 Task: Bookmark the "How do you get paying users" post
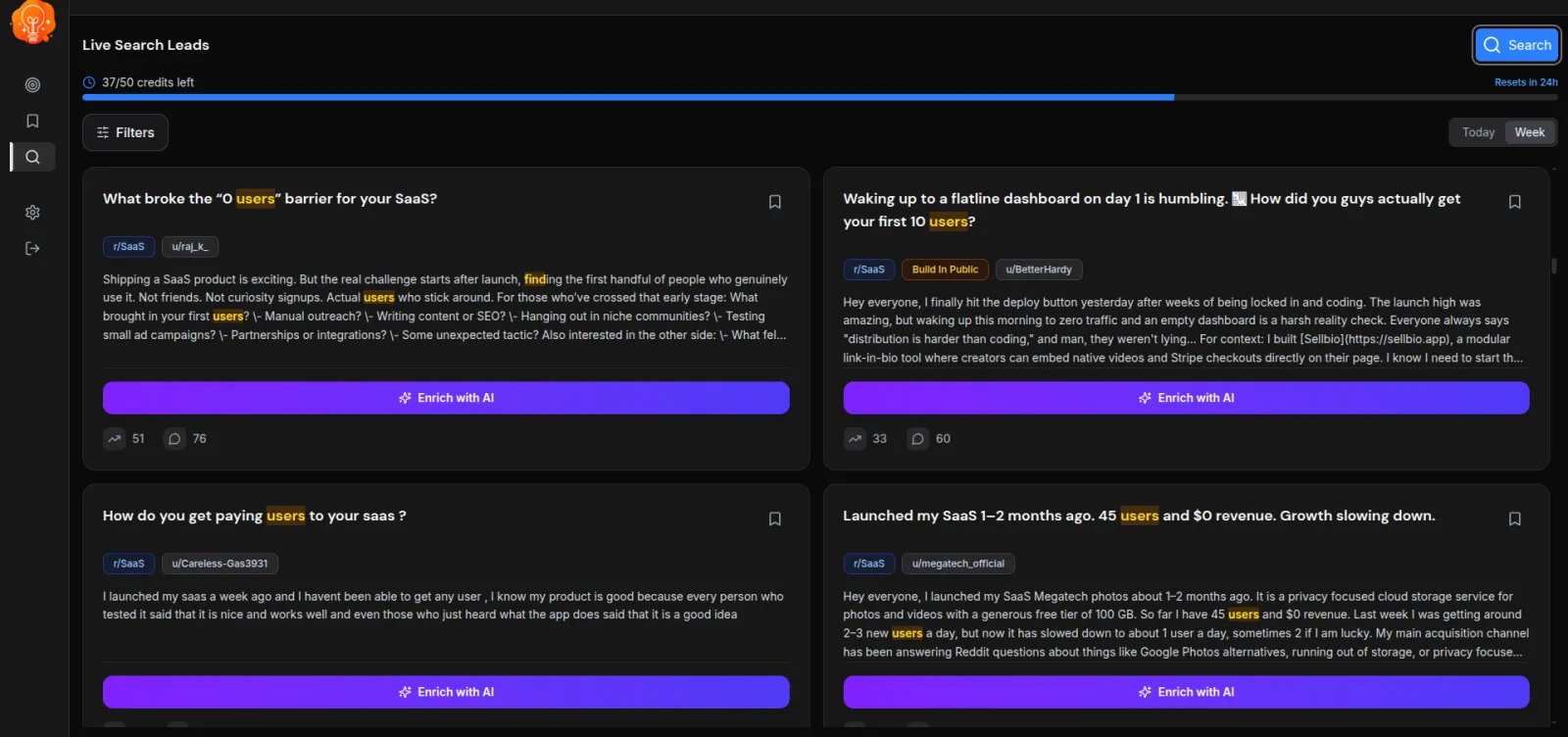pyautogui.click(x=774, y=518)
